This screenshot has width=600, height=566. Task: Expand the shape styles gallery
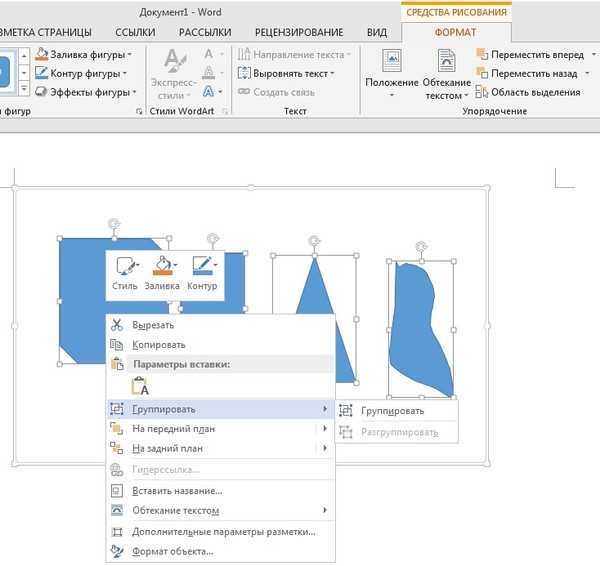click(x=24, y=90)
